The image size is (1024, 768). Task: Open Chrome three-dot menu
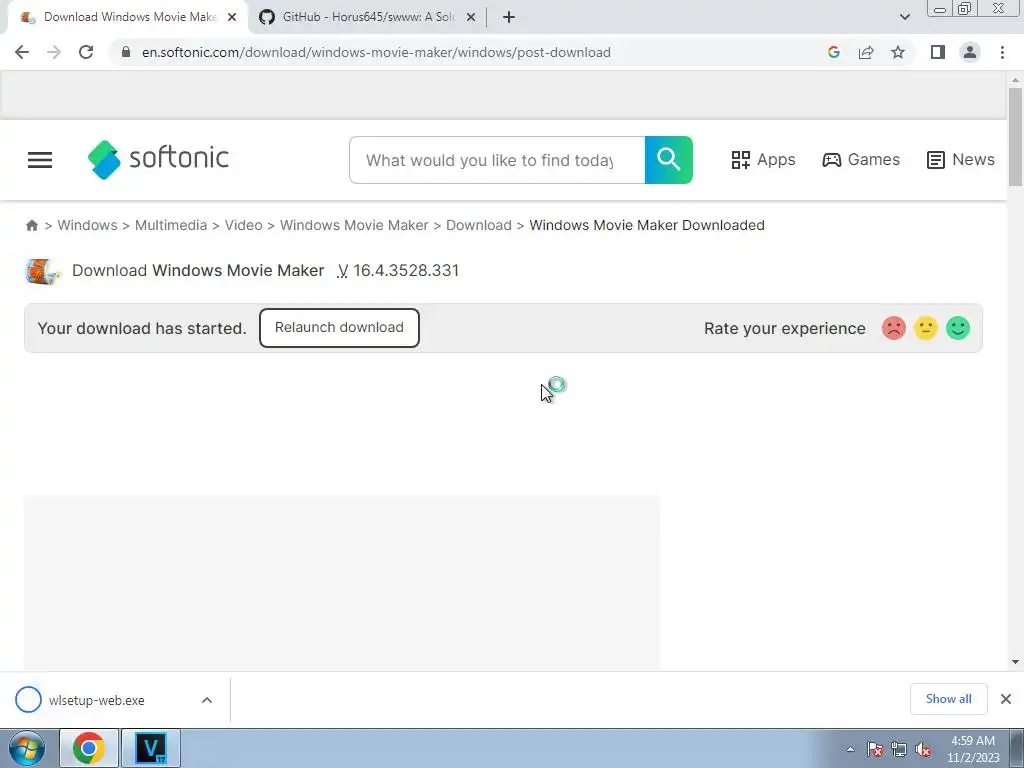1002,52
